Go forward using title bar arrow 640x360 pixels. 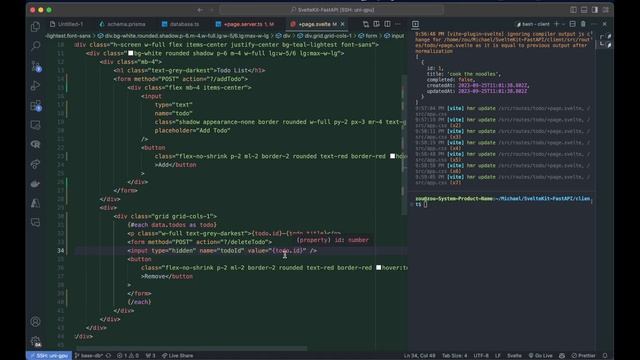[212, 10]
